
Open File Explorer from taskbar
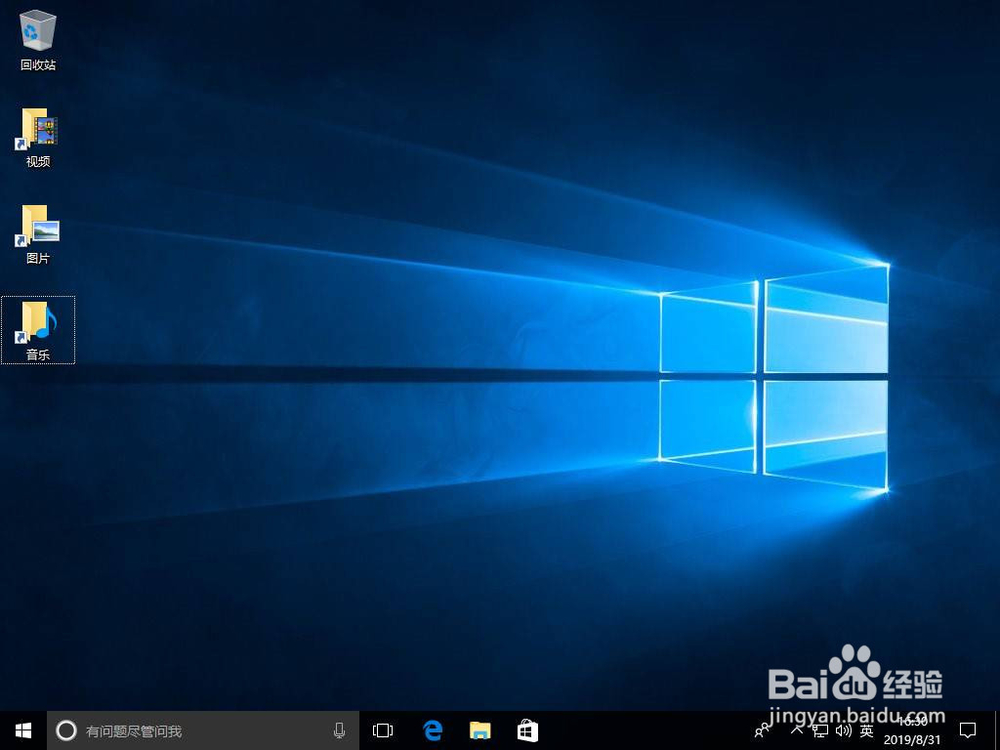click(480, 730)
